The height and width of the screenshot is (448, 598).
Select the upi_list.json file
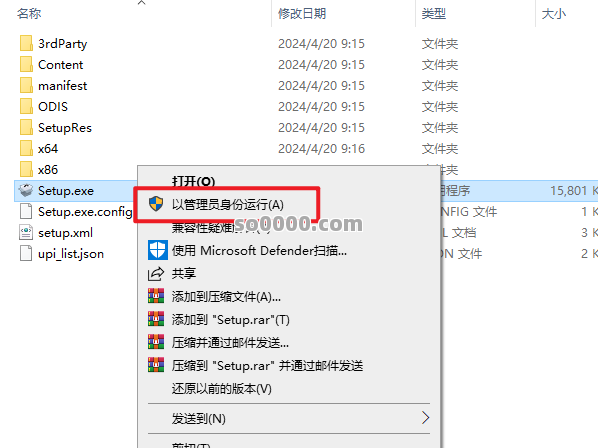(71, 254)
